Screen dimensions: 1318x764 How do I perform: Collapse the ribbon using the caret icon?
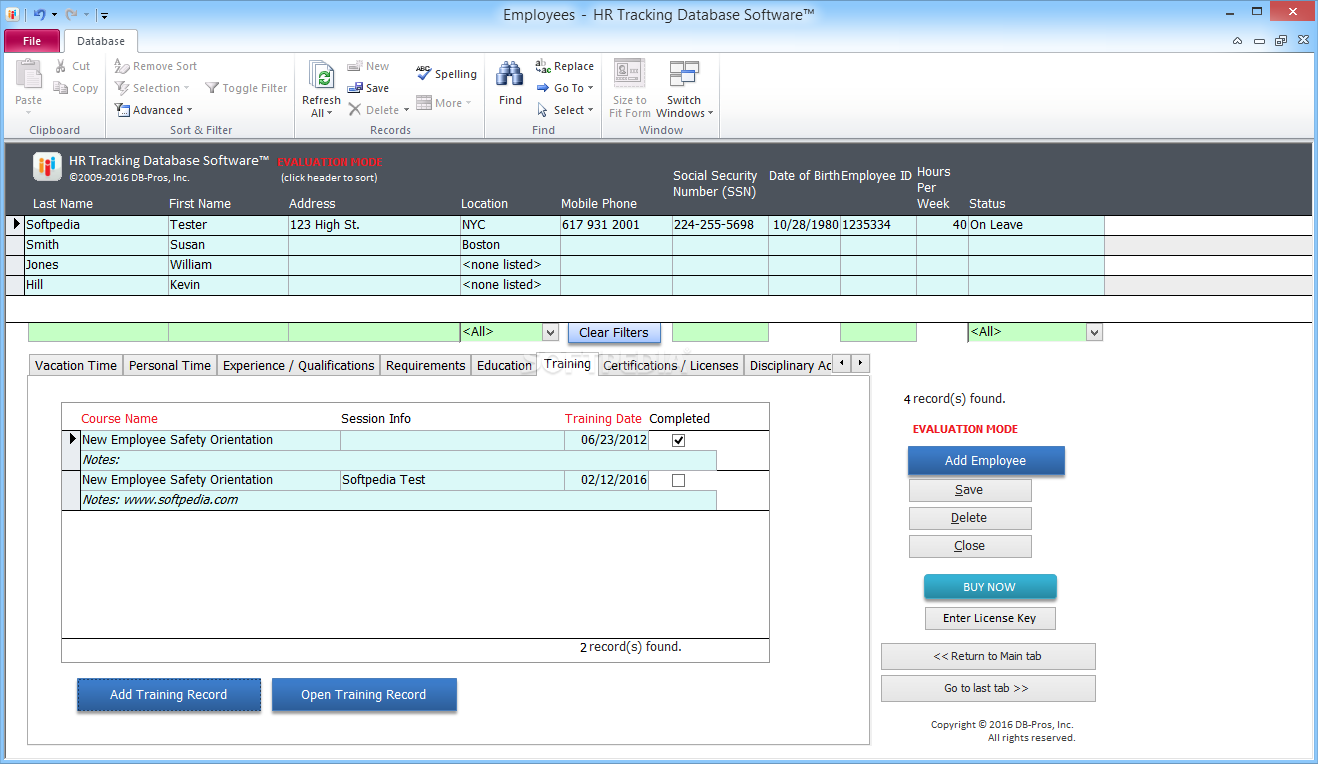click(1238, 41)
